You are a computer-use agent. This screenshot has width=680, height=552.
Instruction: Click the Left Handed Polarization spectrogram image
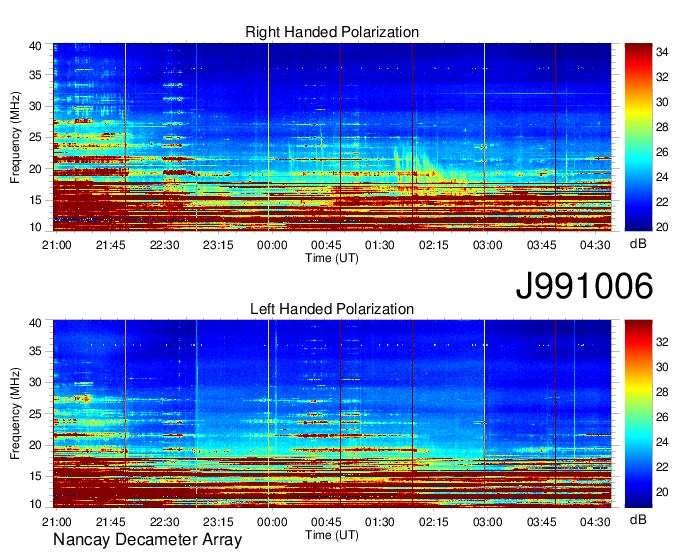[332, 414]
